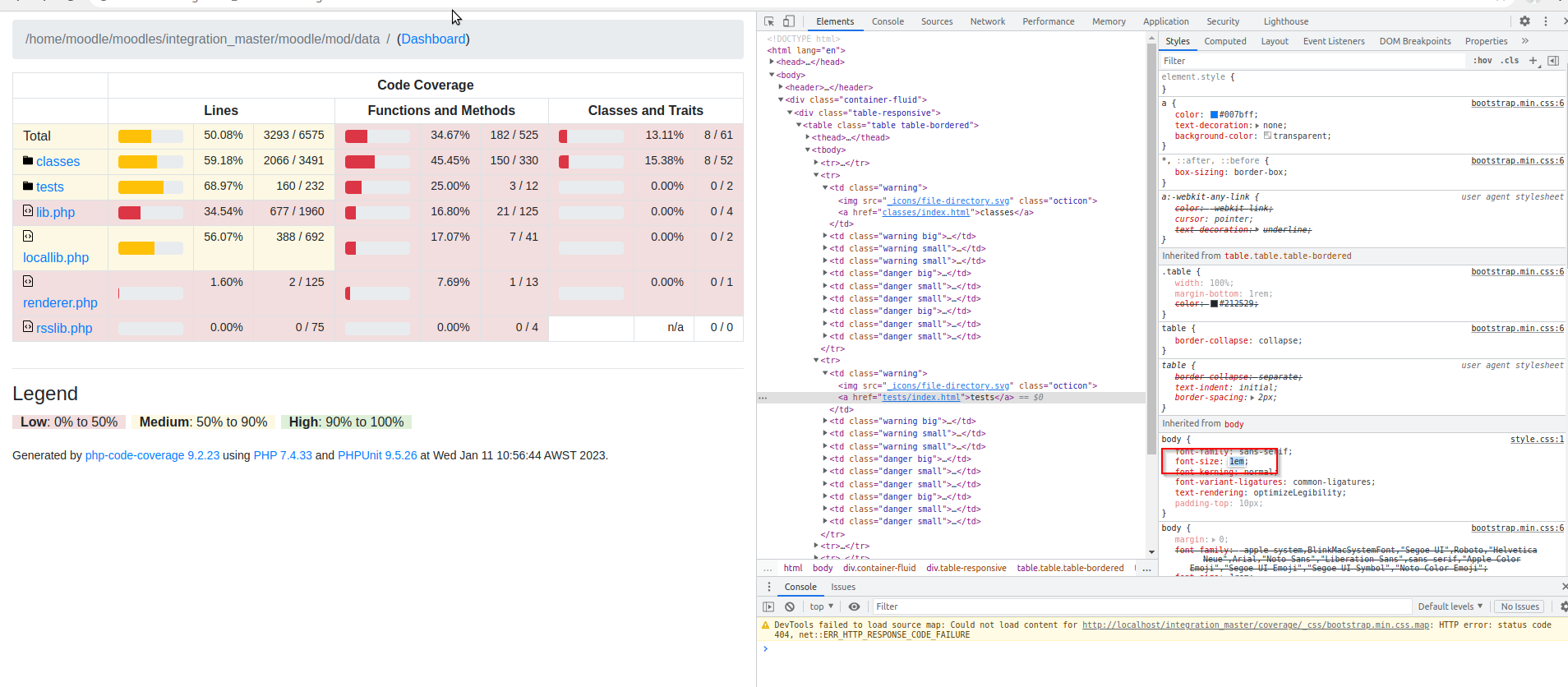Screen dimensions: 1568x687
Task: Click the folder icon next to tests
Action: pos(28,186)
